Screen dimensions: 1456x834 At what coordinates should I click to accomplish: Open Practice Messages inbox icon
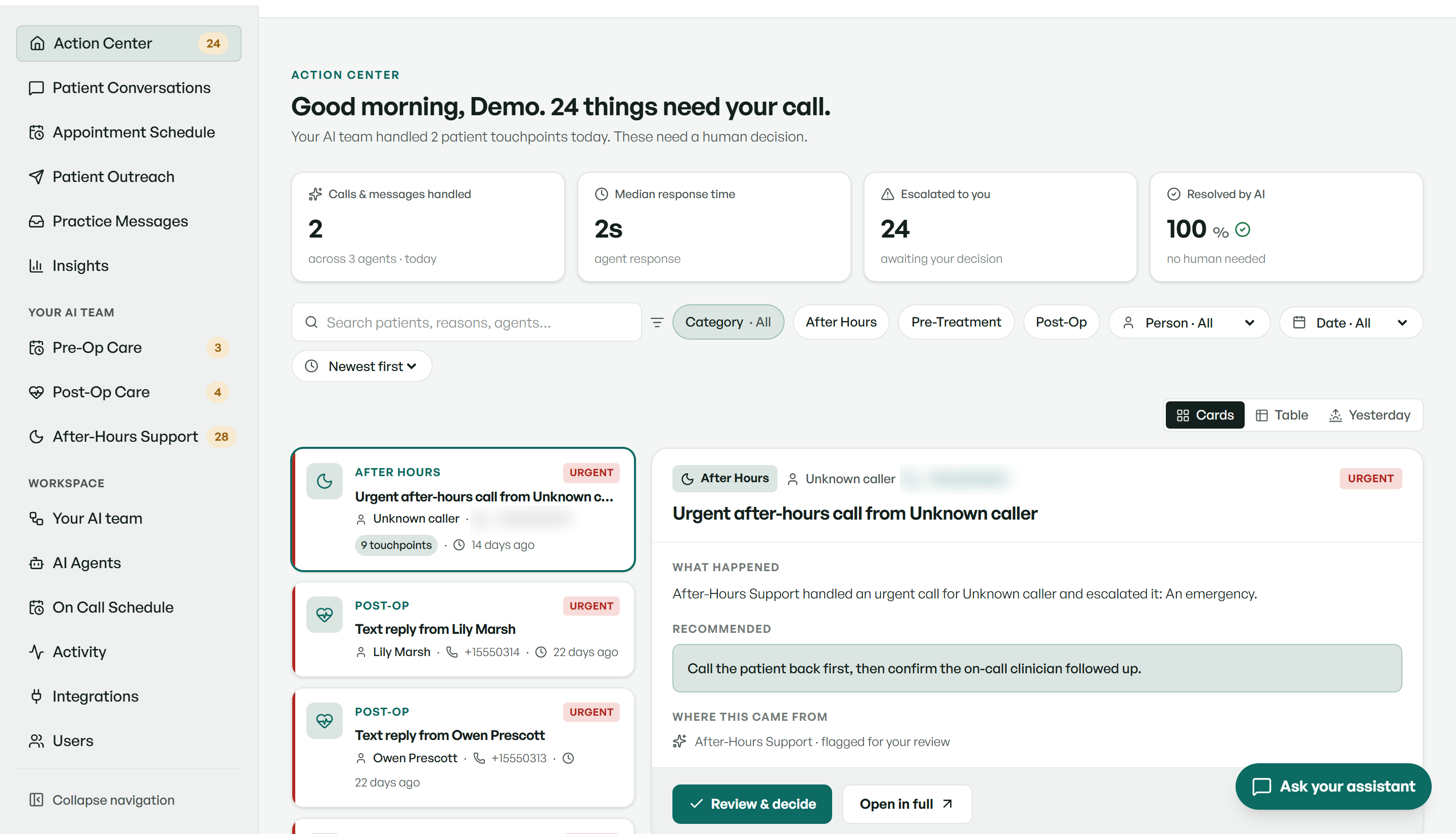36,222
